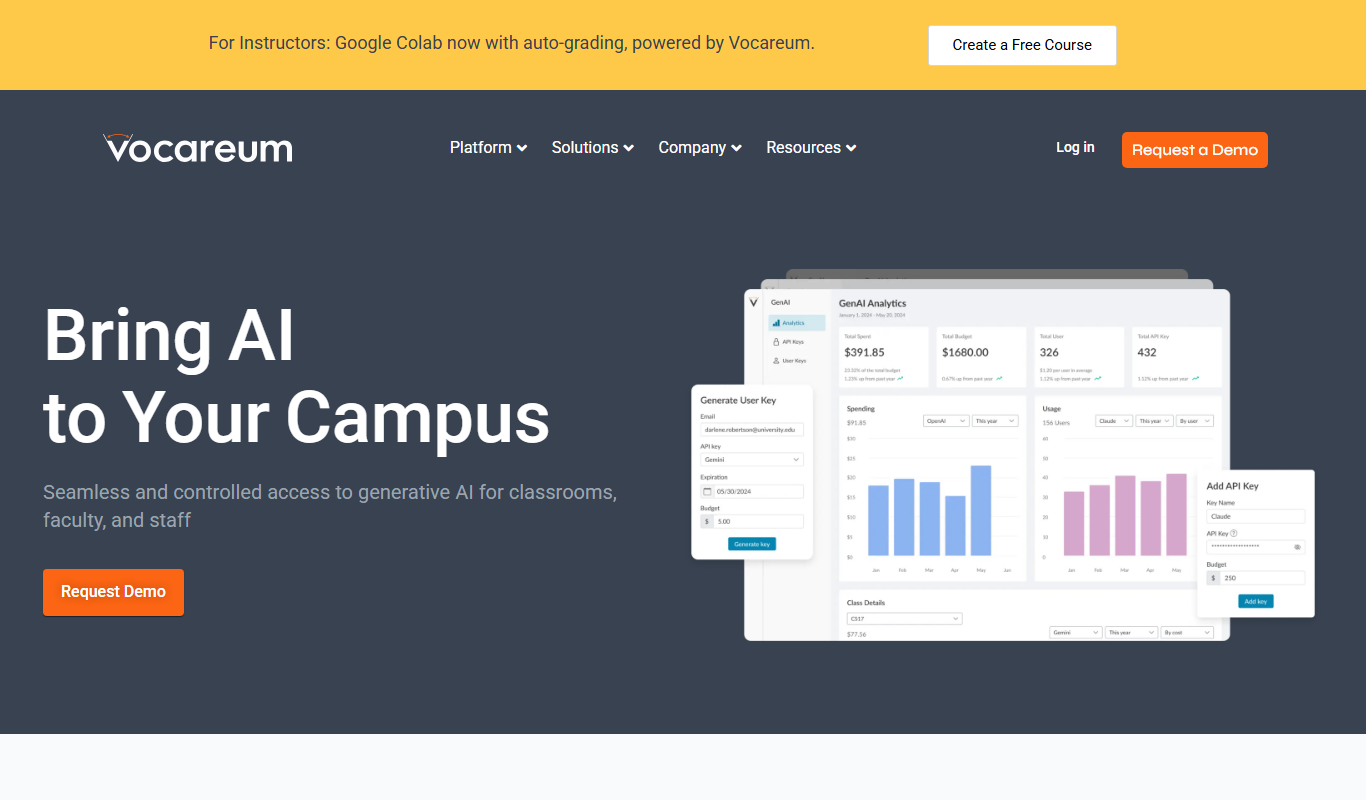Click the Request a Demo button
The image size is (1366, 800).
click(x=1195, y=150)
